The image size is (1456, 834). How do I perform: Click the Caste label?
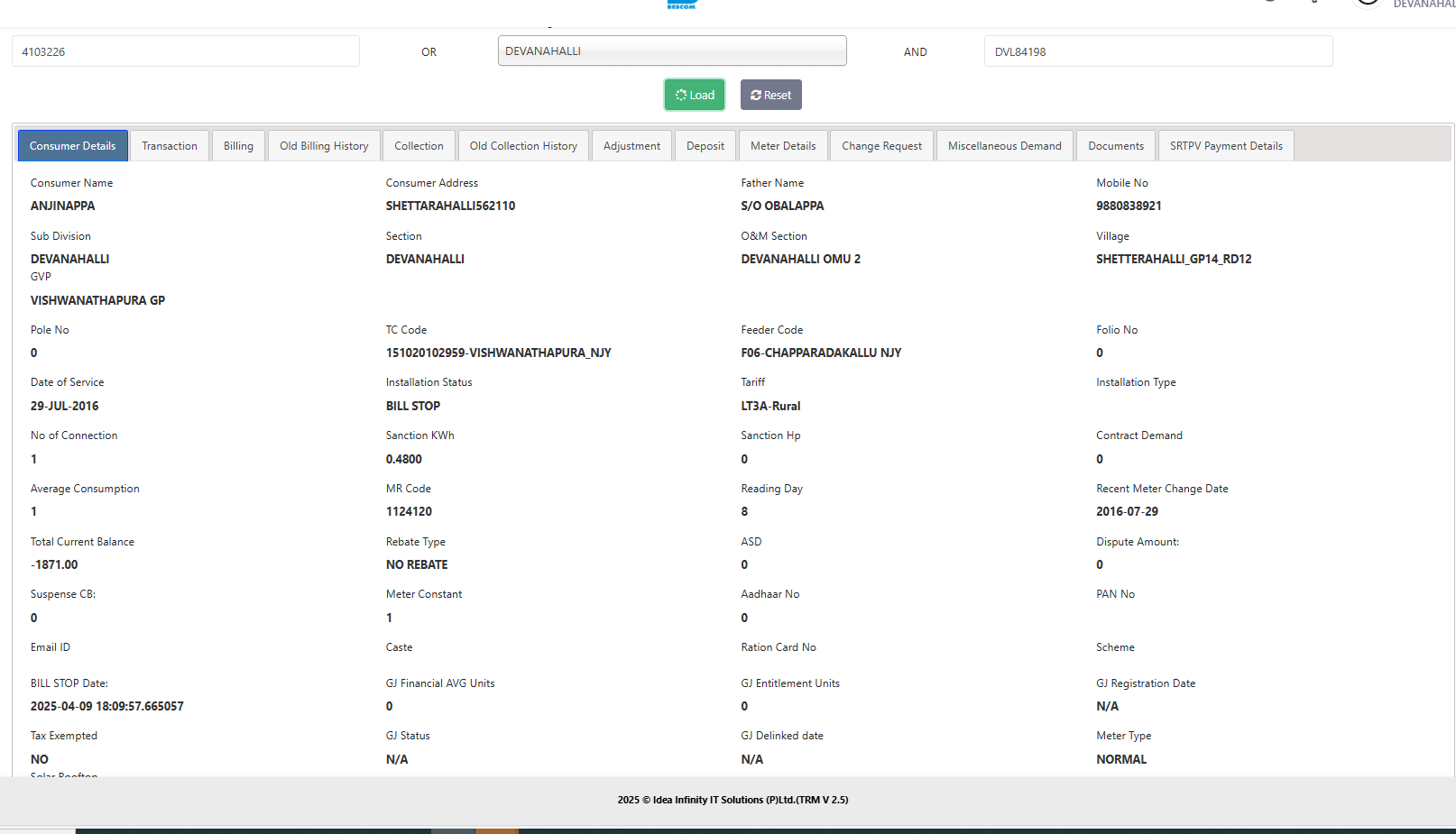(400, 647)
